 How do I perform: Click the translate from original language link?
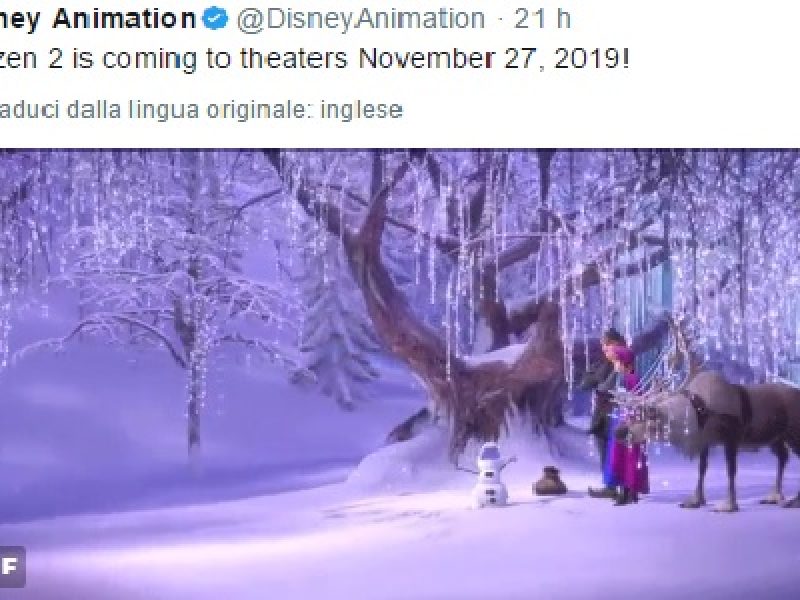[x=202, y=110]
